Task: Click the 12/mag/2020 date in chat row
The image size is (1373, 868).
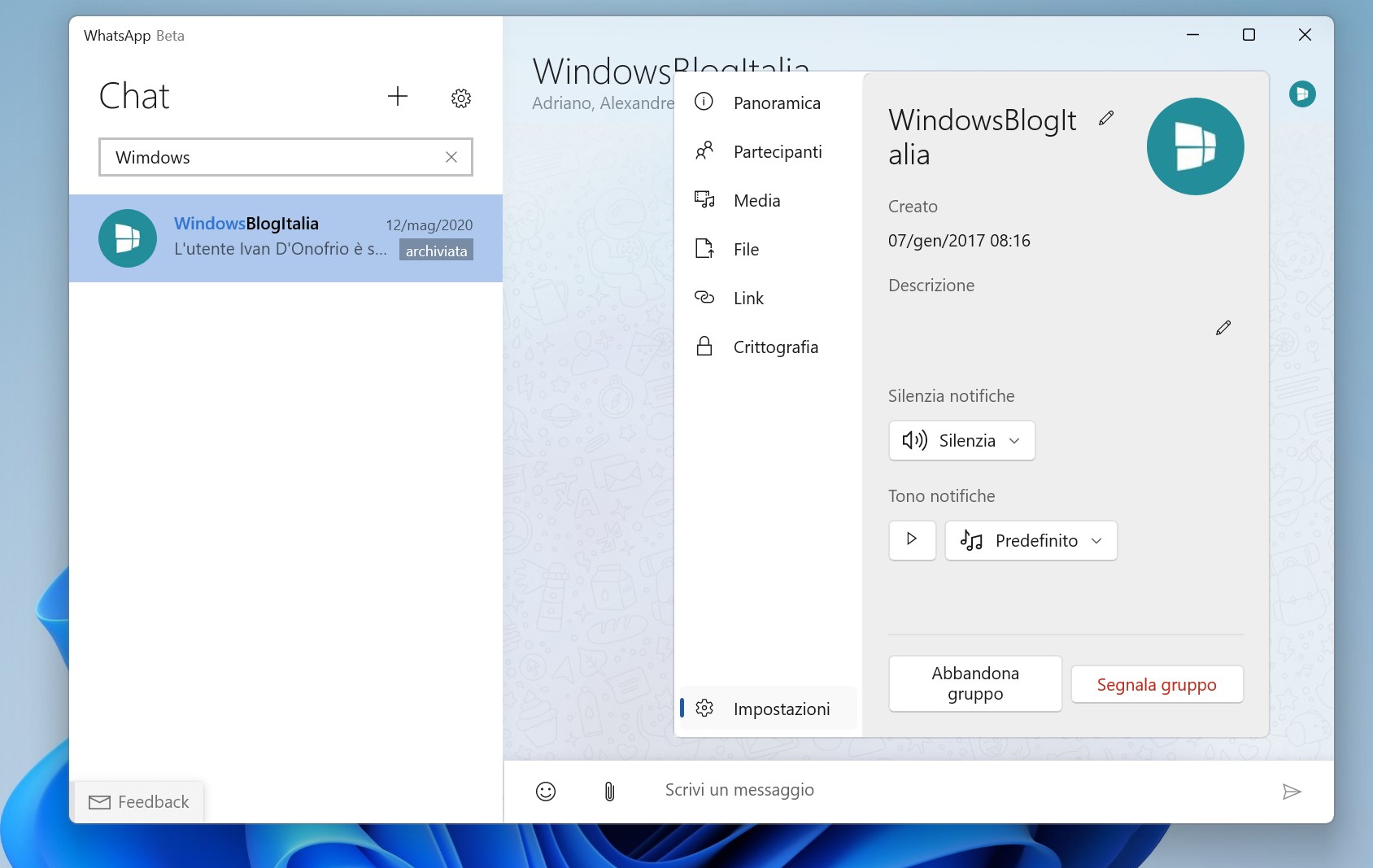Action: click(x=429, y=225)
